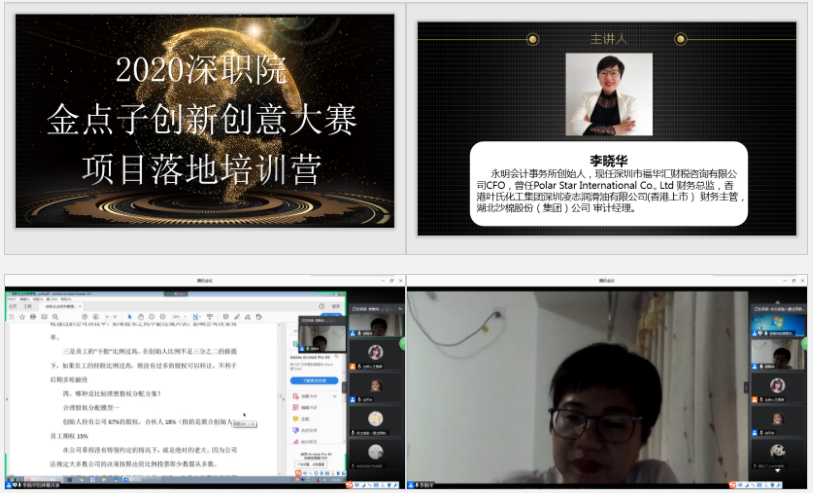Click the scrolling mode icon beside fit page
This screenshot has height=493, width=813.
pyautogui.click(x=209, y=317)
